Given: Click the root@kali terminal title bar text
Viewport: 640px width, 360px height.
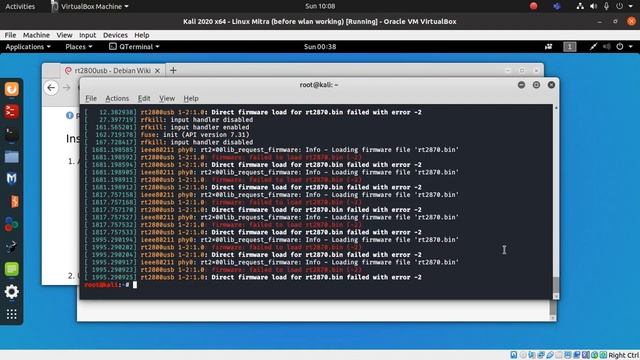Looking at the screenshot, I should [319, 85].
